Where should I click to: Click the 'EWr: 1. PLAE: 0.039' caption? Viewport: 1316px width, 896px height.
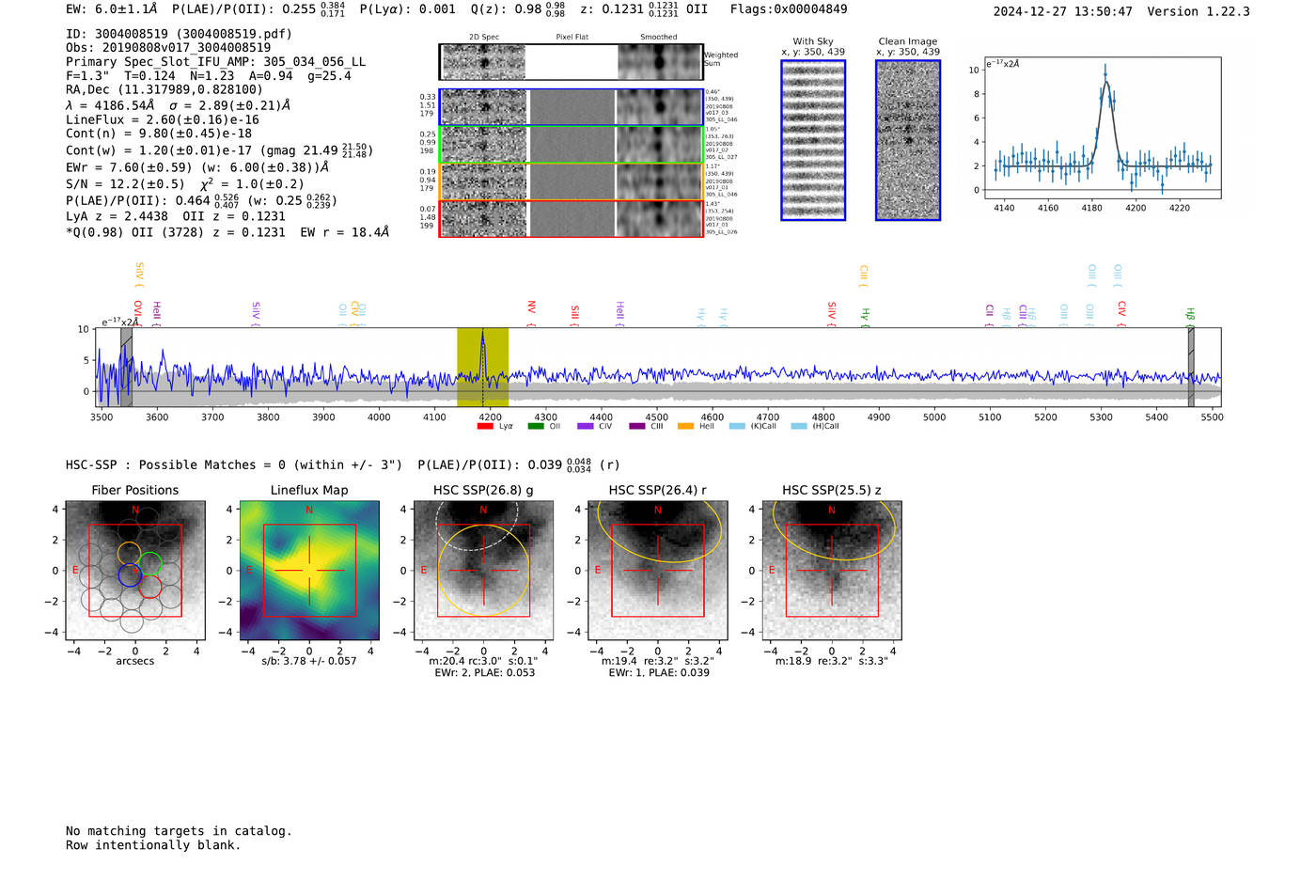659,672
